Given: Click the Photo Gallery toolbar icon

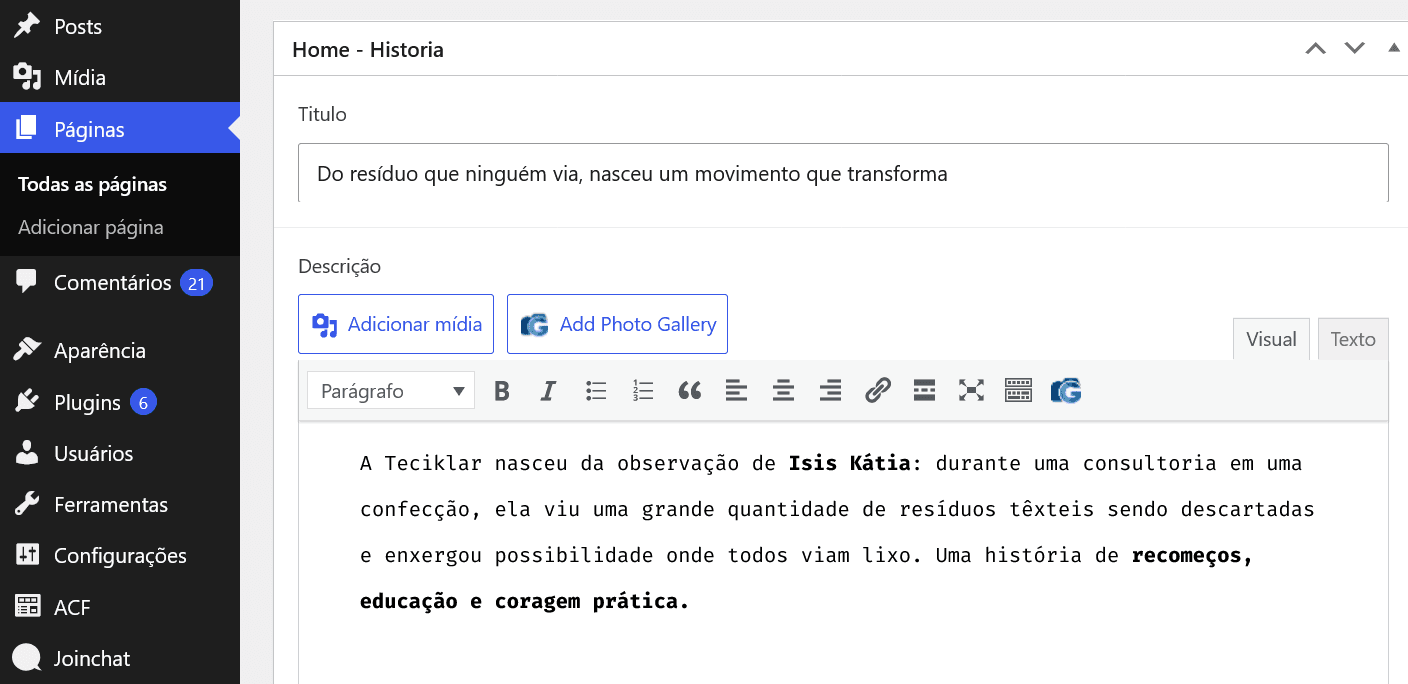Looking at the screenshot, I should [1066, 391].
